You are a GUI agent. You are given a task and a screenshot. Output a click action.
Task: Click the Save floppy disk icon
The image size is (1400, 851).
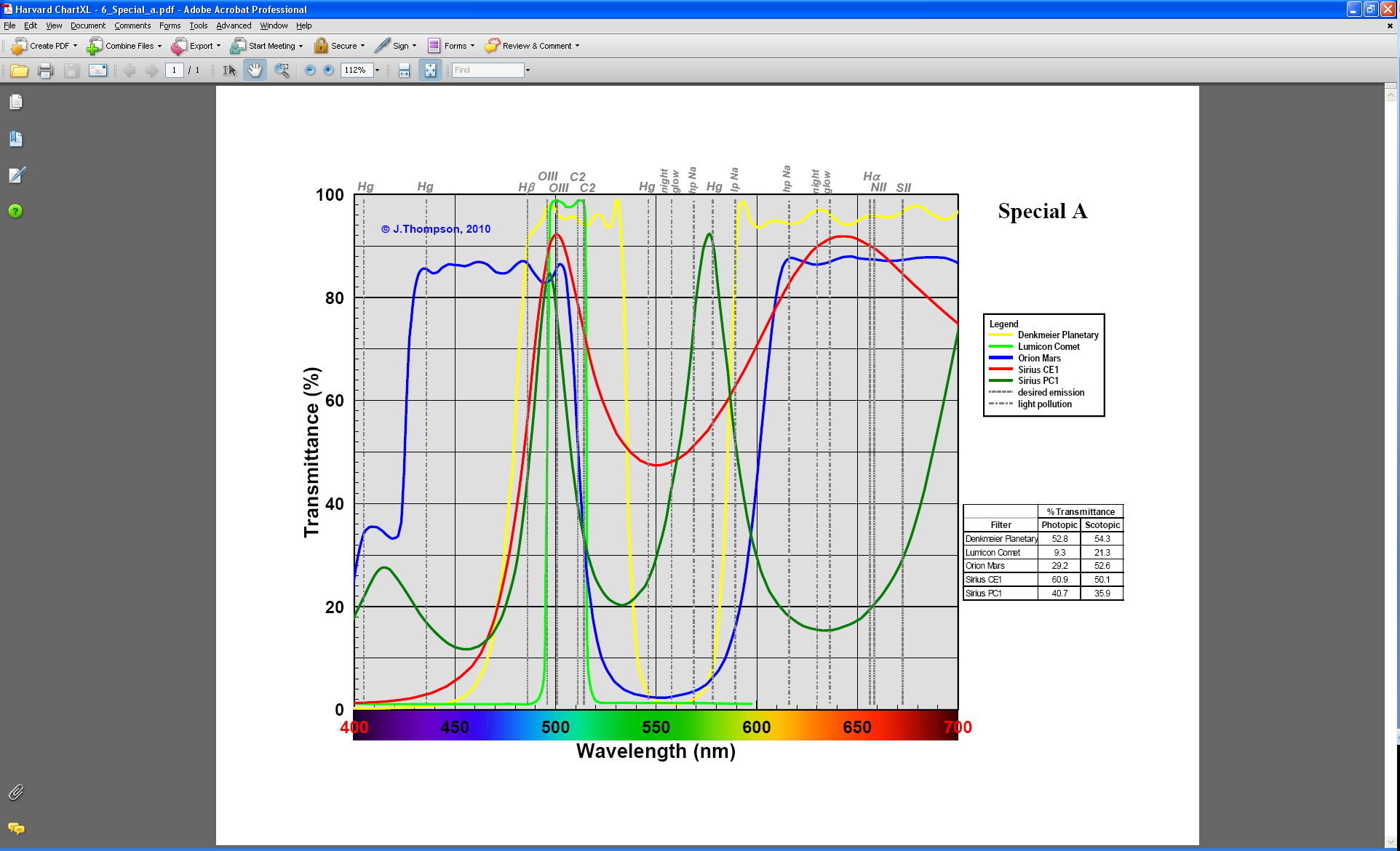pos(71,71)
